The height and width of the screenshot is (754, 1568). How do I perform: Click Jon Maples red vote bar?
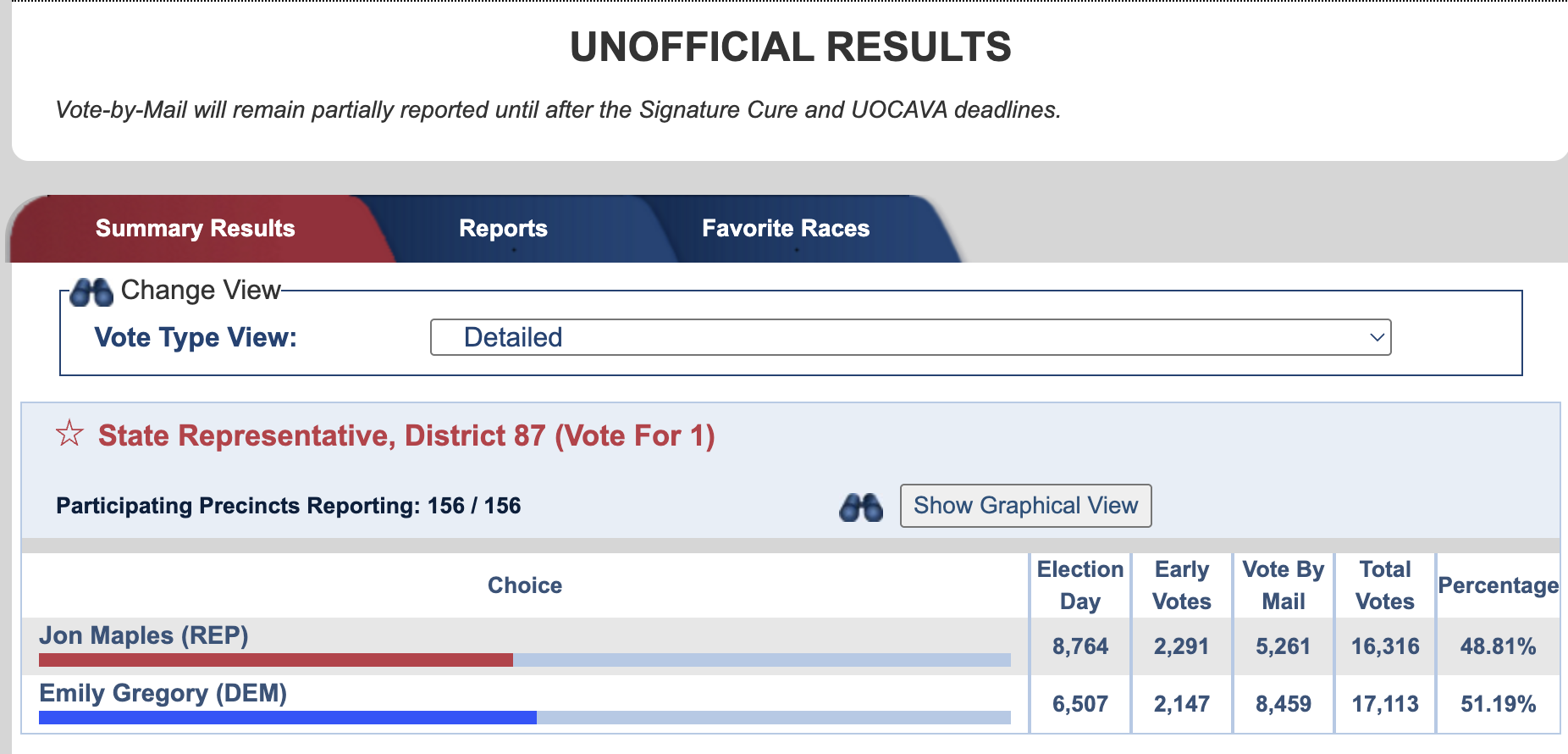[275, 660]
